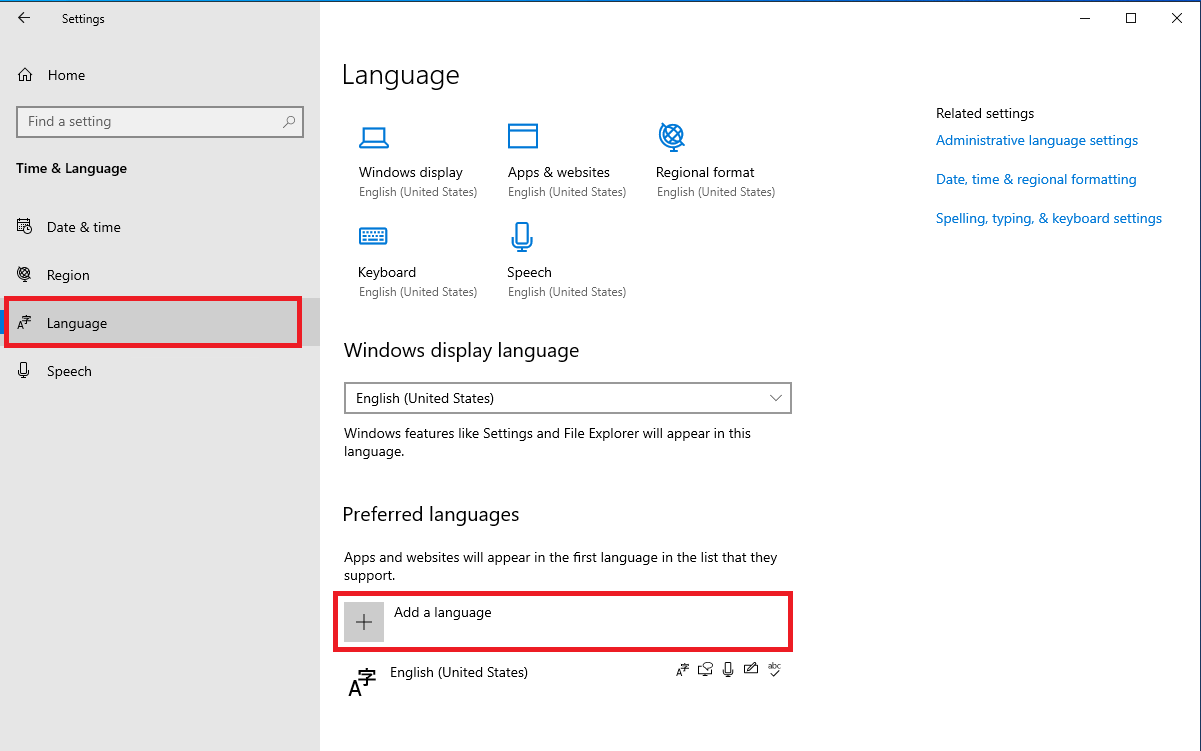This screenshot has height=751, width=1201.
Task: Click the Add a language label
Action: 443,612
